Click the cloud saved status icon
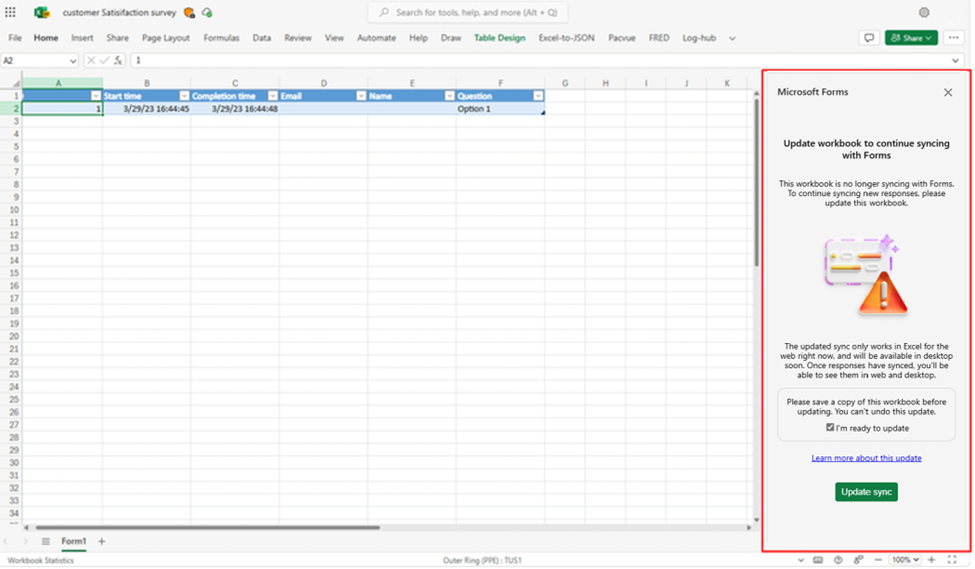Image resolution: width=975 pixels, height=569 pixels. tap(207, 12)
